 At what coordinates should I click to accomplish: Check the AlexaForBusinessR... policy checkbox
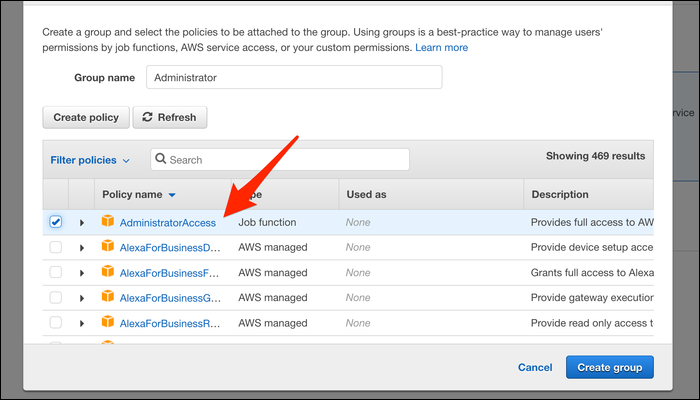[56, 323]
